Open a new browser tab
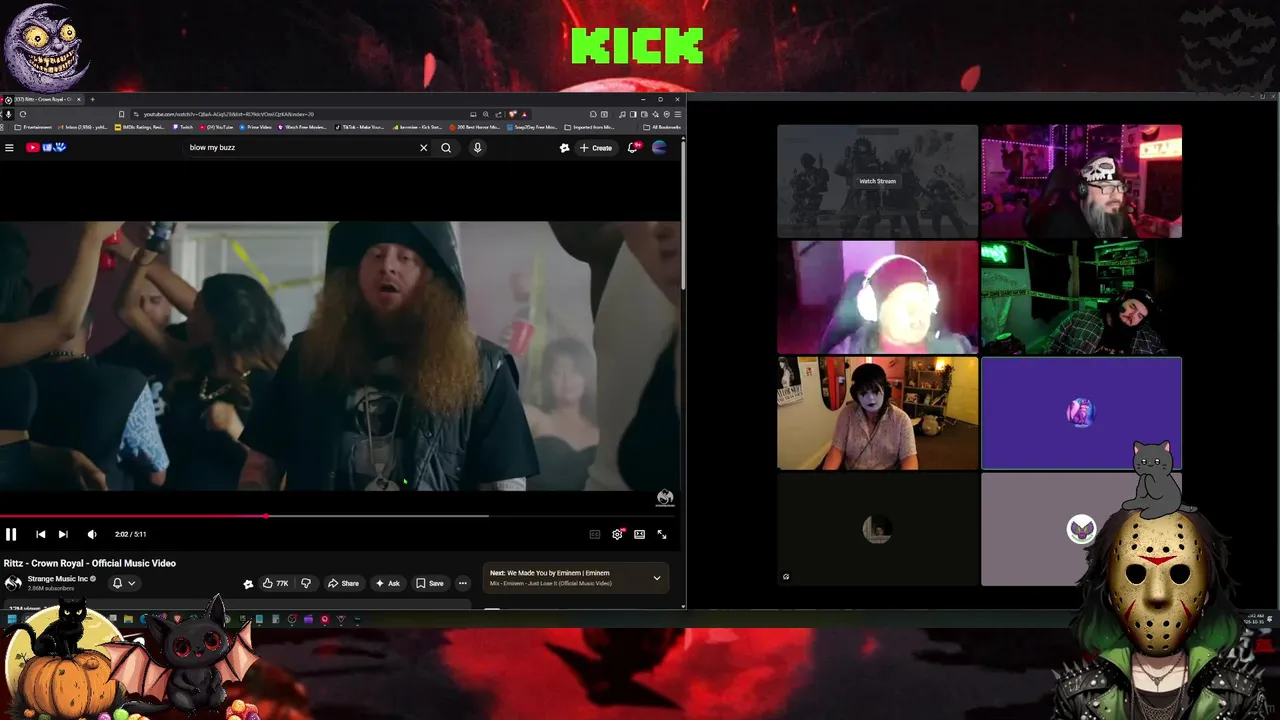Image resolution: width=1280 pixels, height=720 pixels. point(92,99)
